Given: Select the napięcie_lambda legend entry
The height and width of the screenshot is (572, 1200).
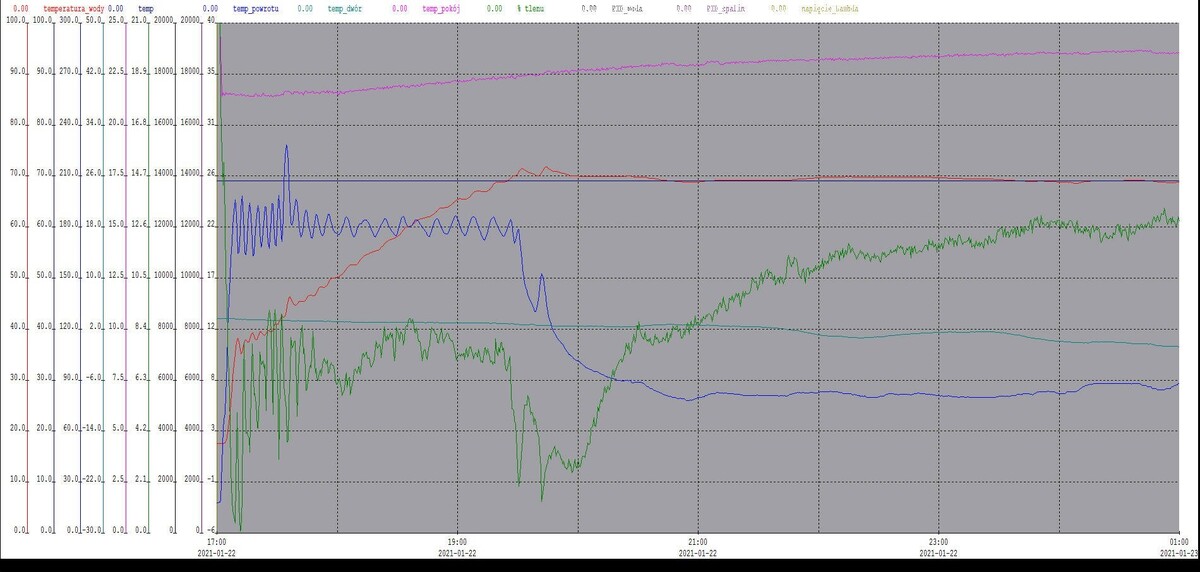Looking at the screenshot, I should click(829, 8).
